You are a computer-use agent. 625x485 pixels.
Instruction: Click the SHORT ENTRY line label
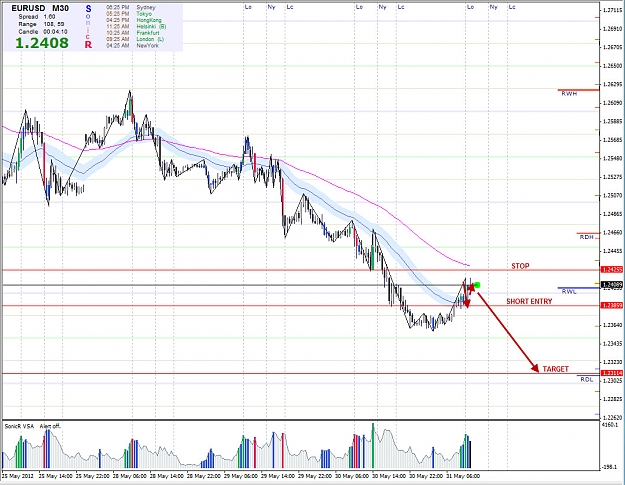pyautogui.click(x=529, y=301)
